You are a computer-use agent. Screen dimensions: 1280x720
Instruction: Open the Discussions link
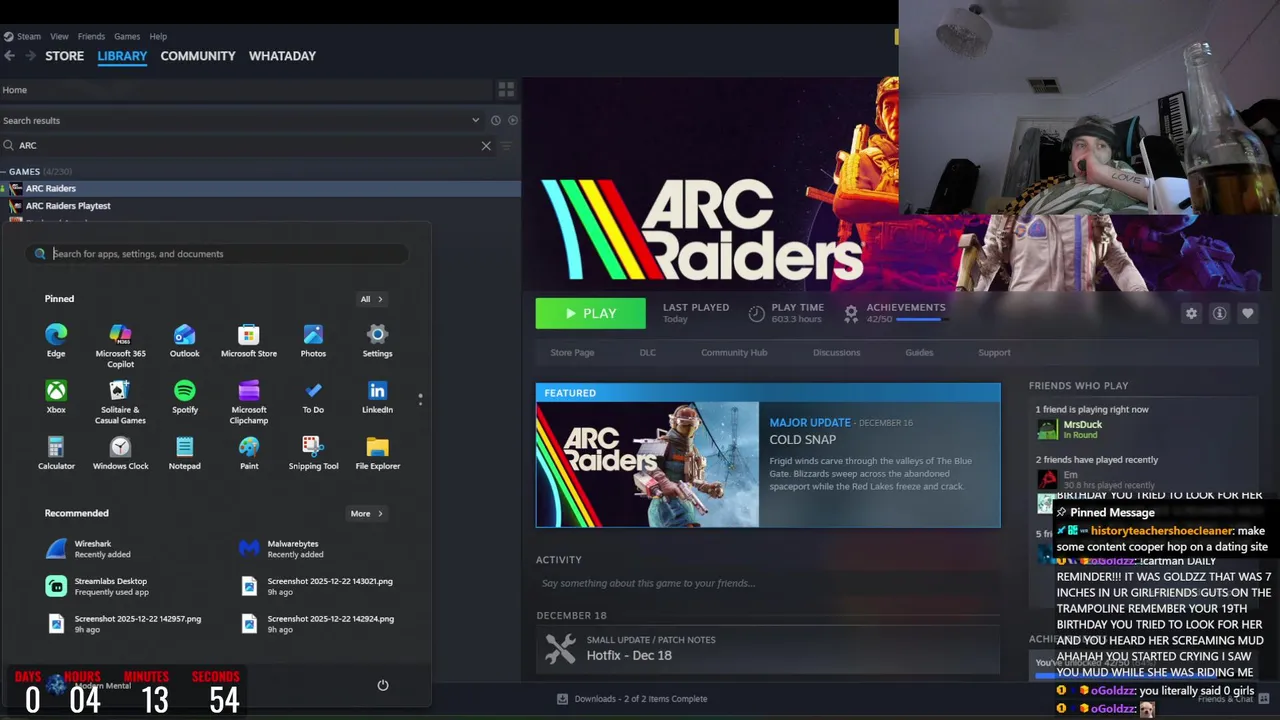click(x=836, y=352)
